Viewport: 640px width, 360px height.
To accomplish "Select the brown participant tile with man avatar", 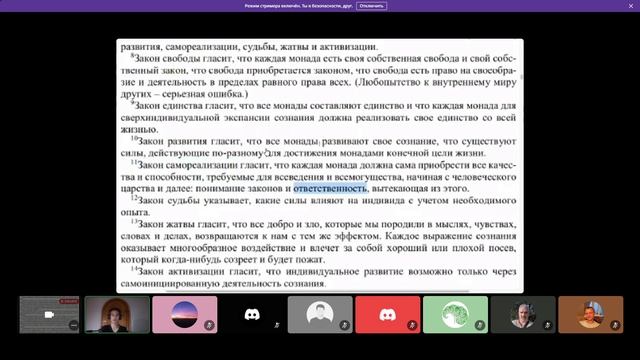I will [591, 315].
